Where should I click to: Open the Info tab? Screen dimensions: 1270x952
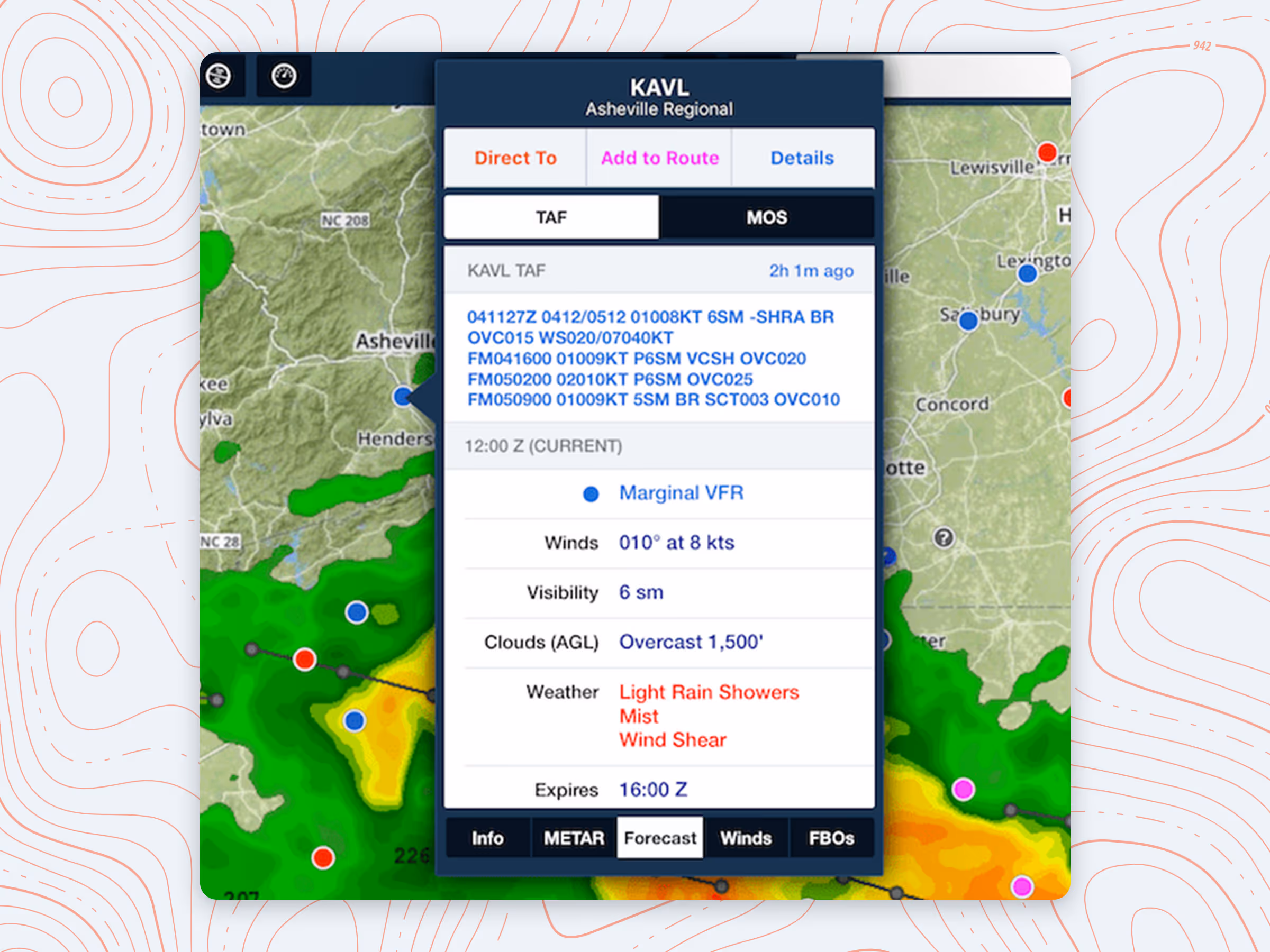pyautogui.click(x=487, y=838)
